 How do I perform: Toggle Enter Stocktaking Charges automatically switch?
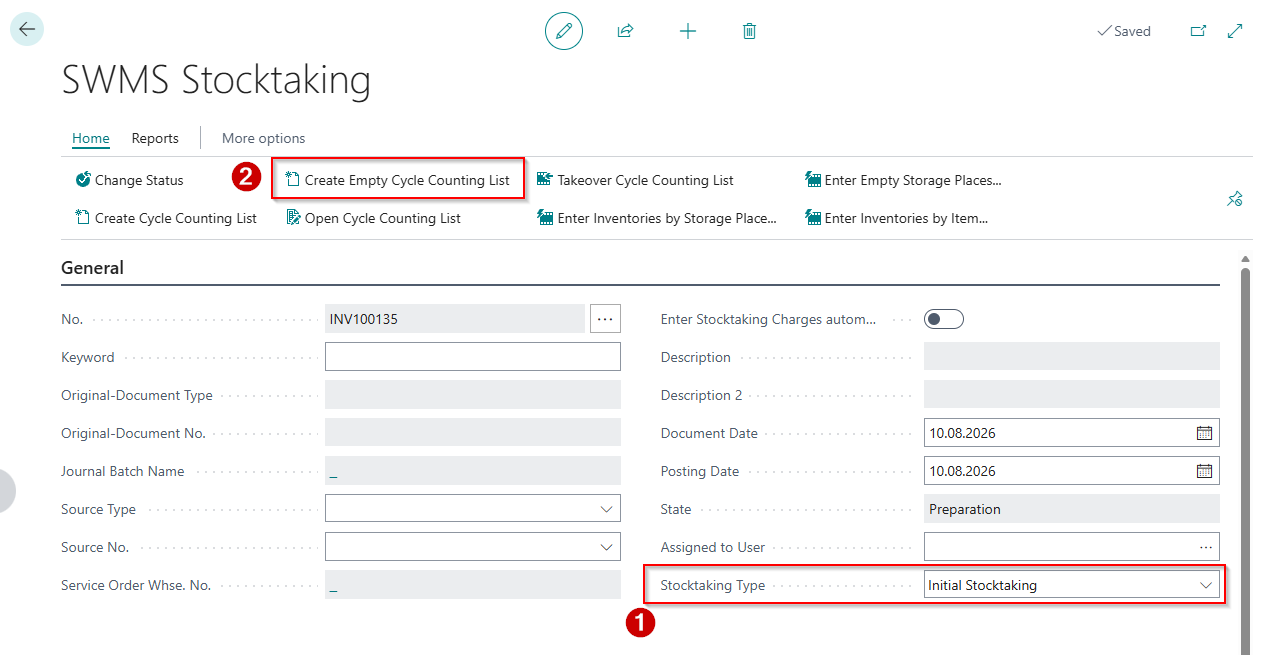point(944,319)
